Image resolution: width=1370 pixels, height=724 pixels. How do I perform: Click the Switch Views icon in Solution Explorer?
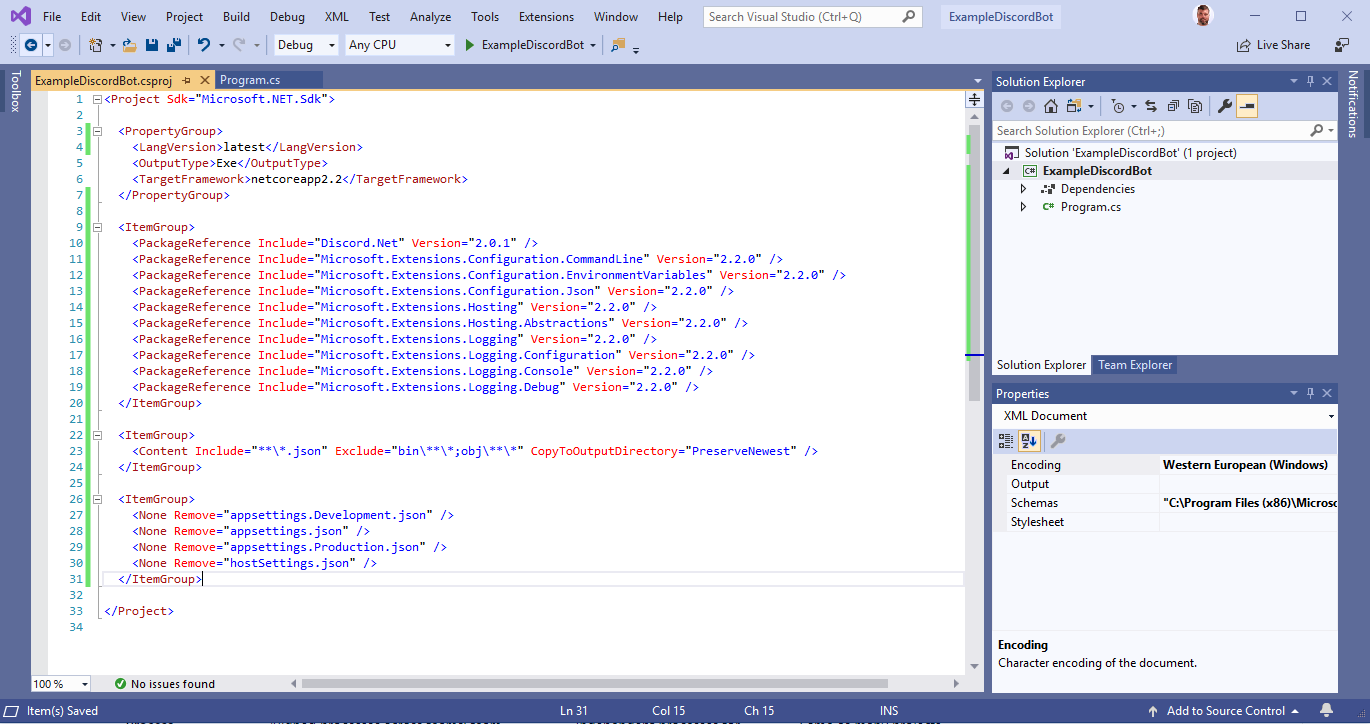(1075, 106)
